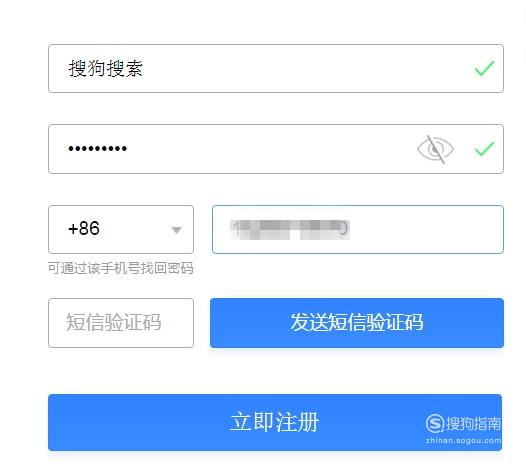Click the 立即注册 button
This screenshot has height=470, width=526.
[x=275, y=422]
